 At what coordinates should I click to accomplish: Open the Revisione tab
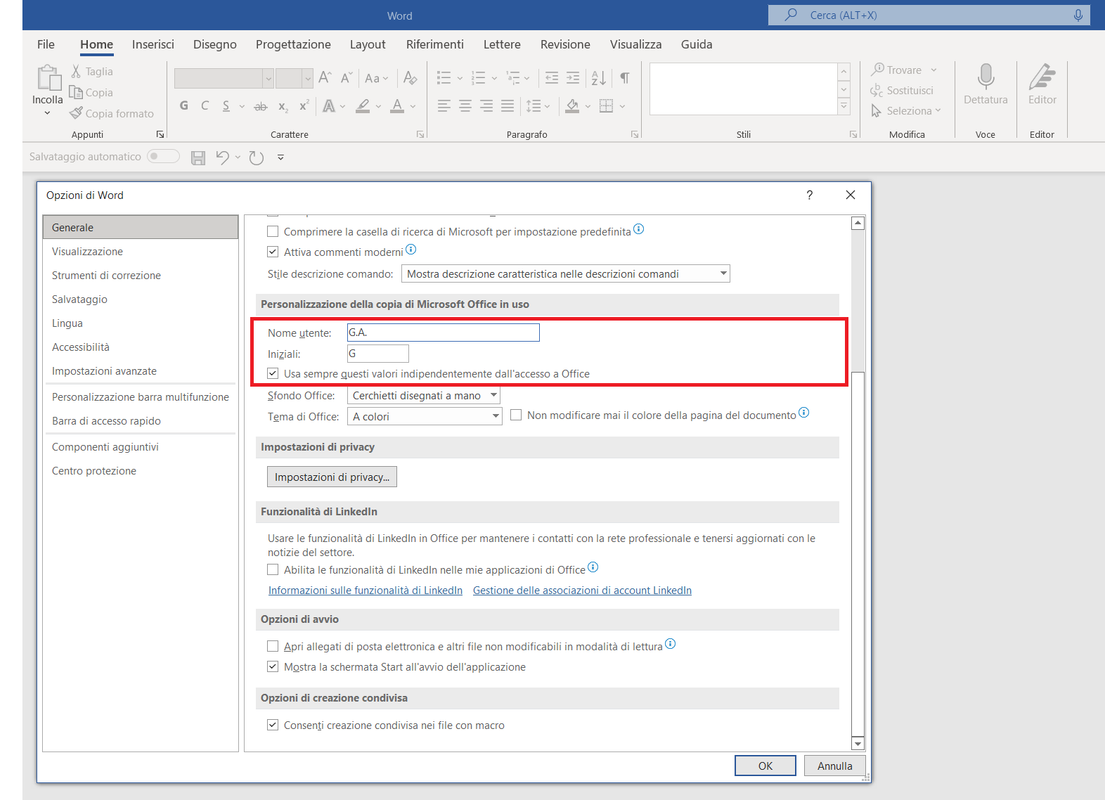tap(565, 44)
